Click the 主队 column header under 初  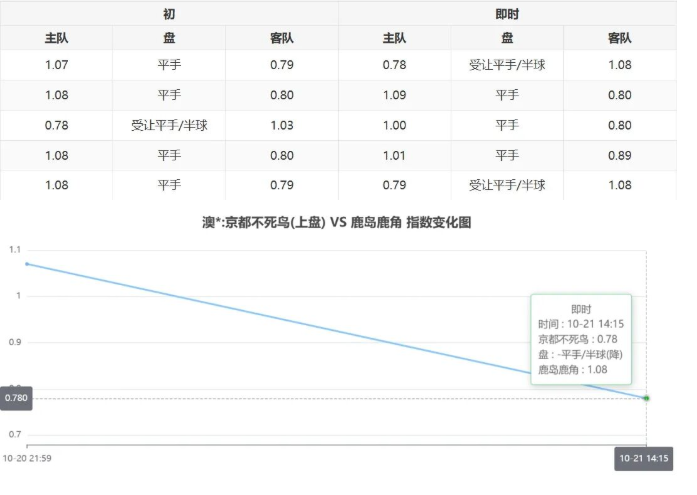point(56,39)
